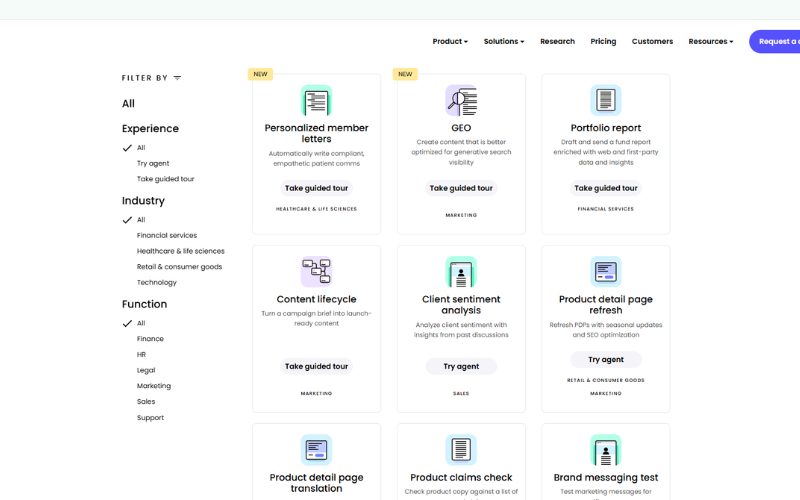Viewport: 800px width, 500px height.
Task: Click the Portfolio report document icon
Action: (x=606, y=101)
